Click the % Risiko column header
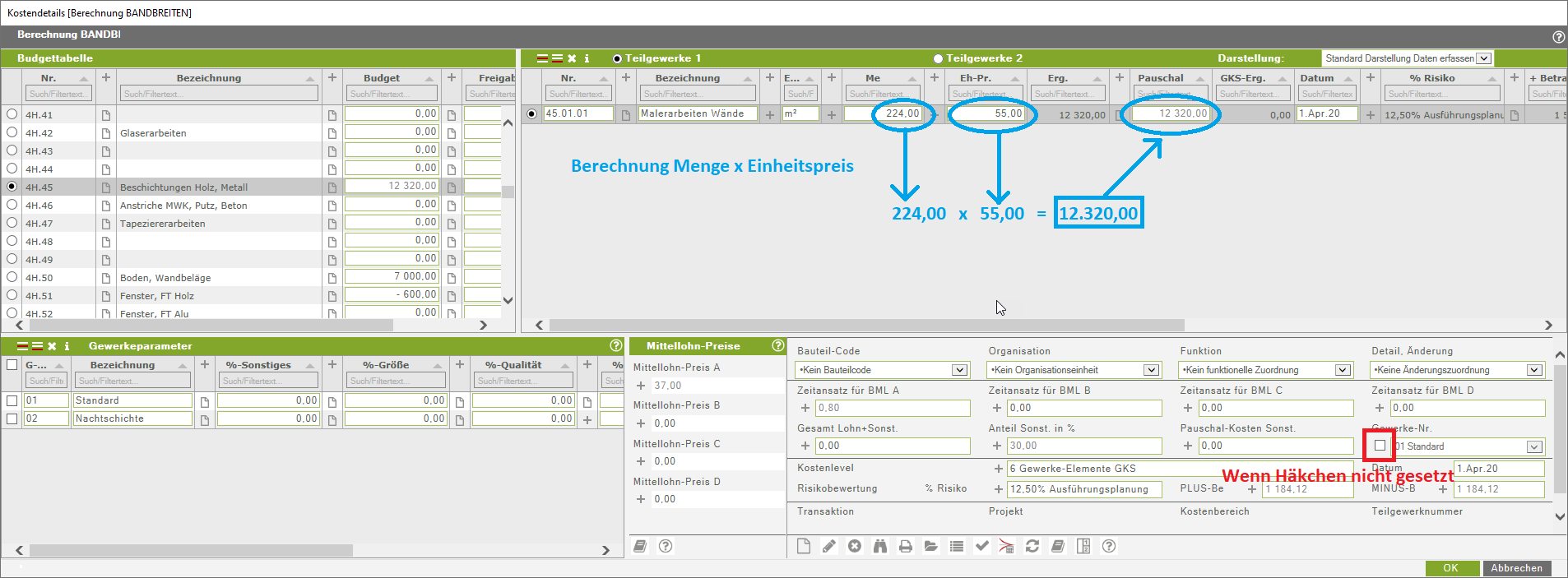Image resolution: width=1568 pixels, height=578 pixels. click(x=1431, y=78)
